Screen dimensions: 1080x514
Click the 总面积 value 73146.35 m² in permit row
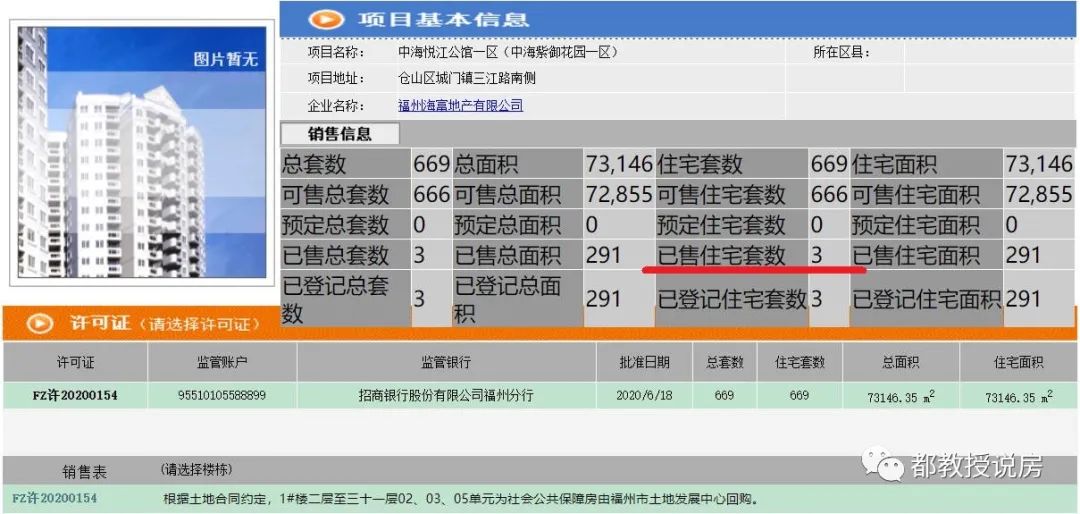click(x=900, y=396)
